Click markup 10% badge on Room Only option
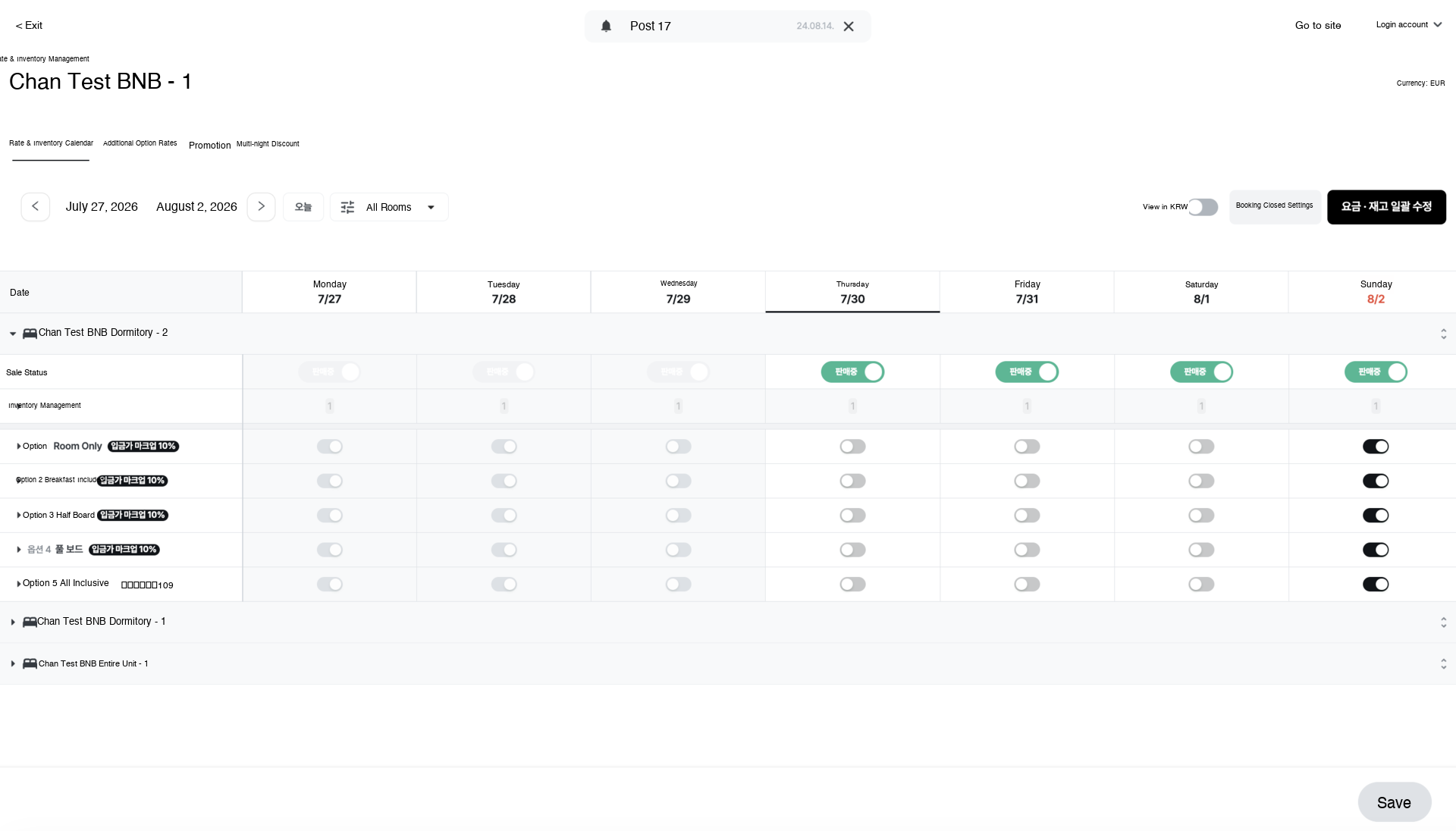The height and width of the screenshot is (831, 1456). click(143, 446)
